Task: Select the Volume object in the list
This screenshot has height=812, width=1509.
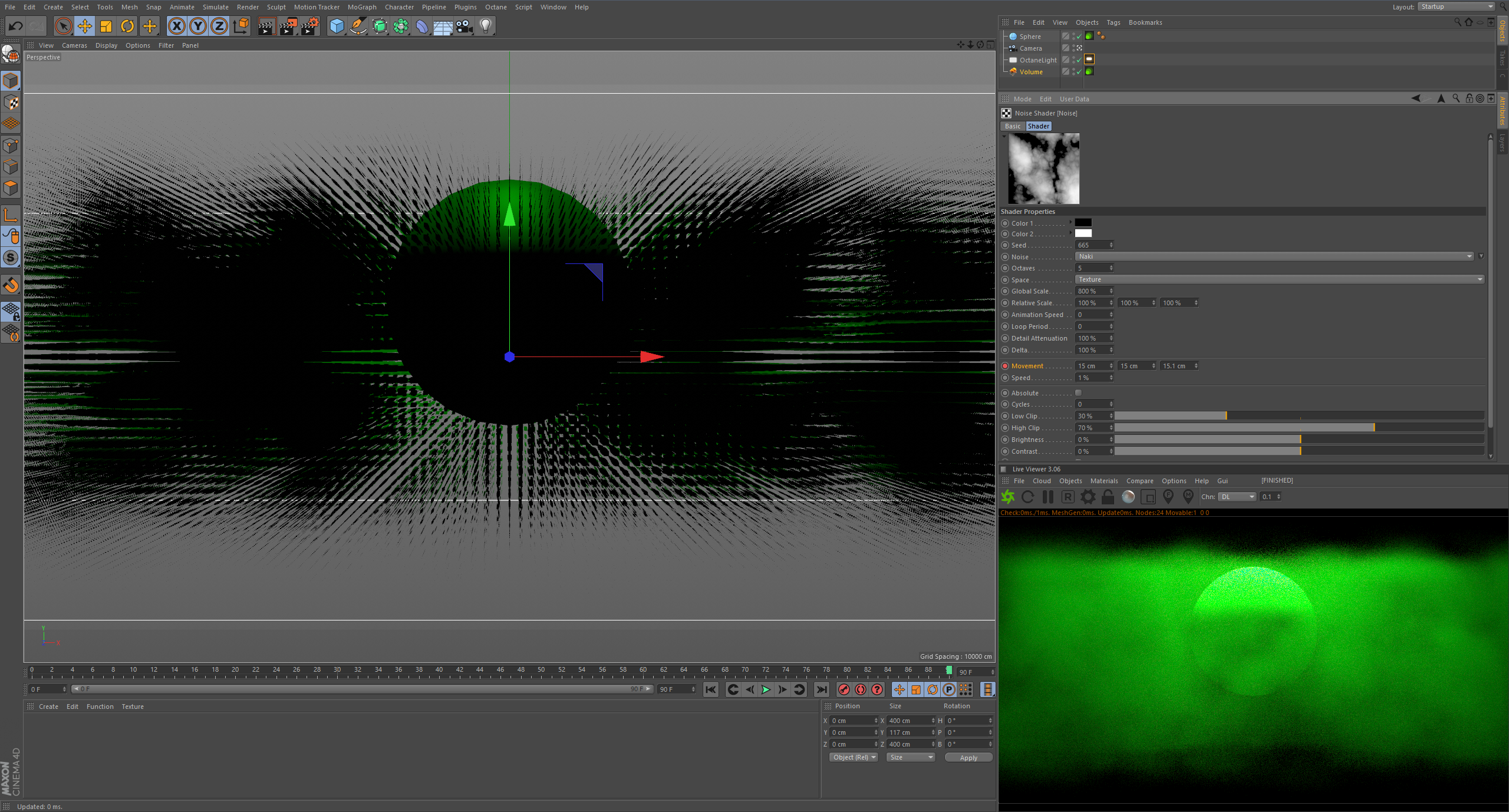Action: (x=1031, y=72)
